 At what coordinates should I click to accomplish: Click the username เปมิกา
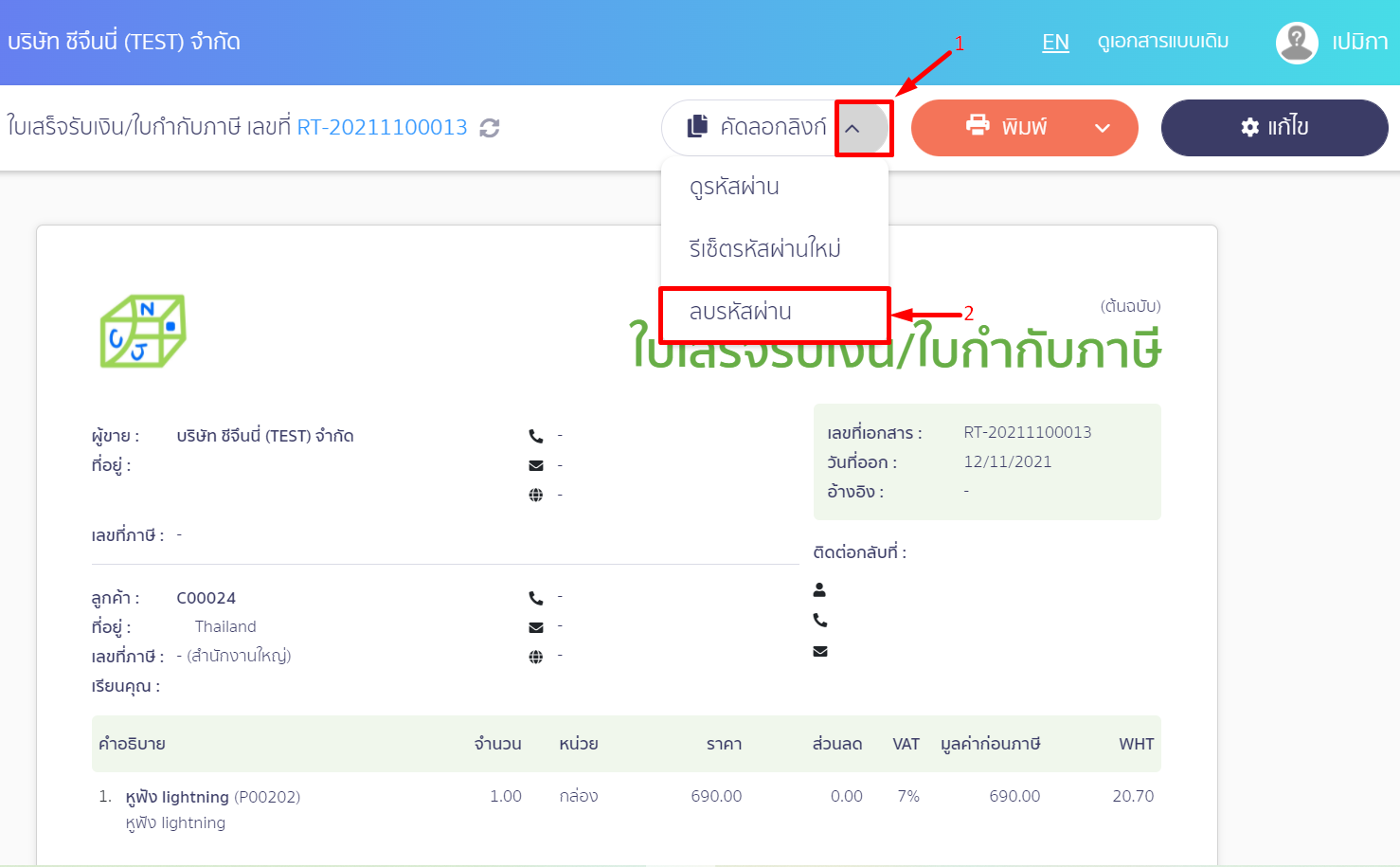click(x=1360, y=43)
